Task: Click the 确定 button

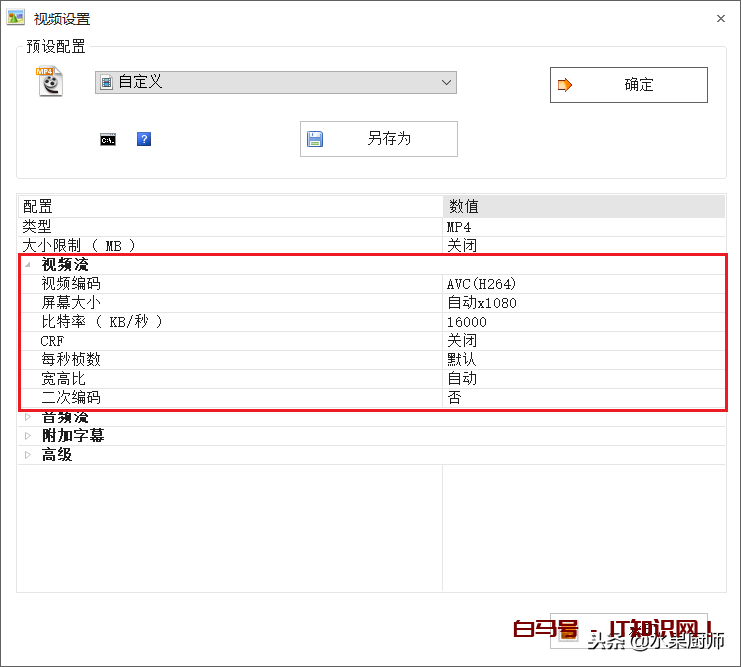Action: click(629, 85)
